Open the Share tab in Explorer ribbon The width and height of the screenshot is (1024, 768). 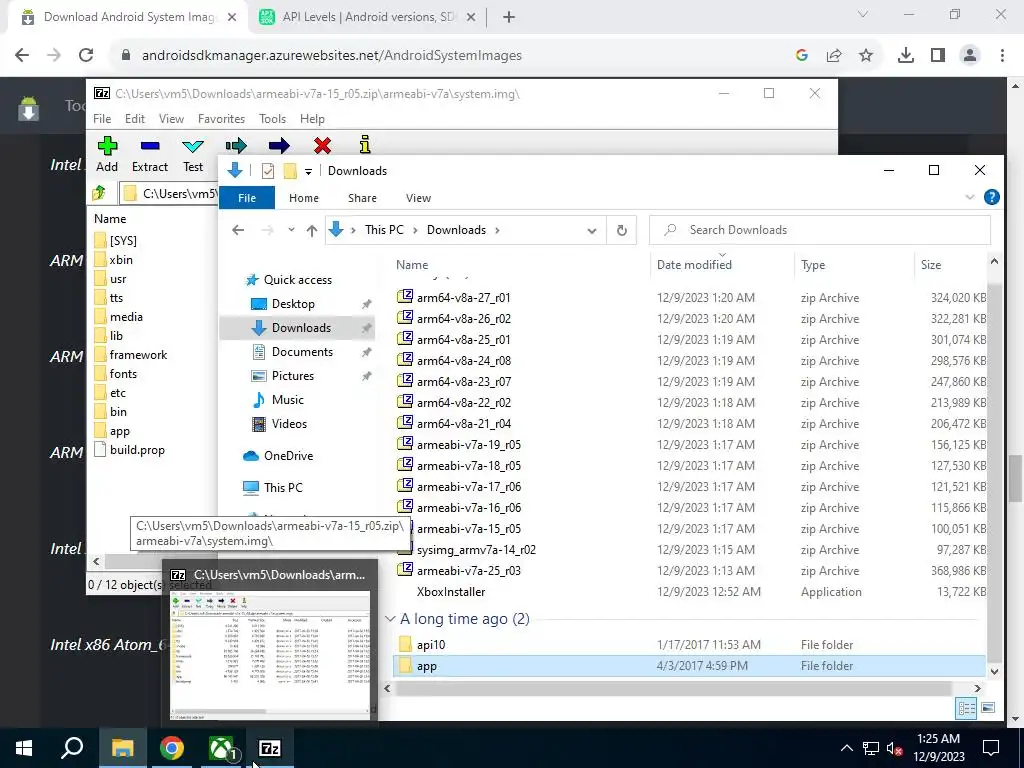pyautogui.click(x=362, y=198)
